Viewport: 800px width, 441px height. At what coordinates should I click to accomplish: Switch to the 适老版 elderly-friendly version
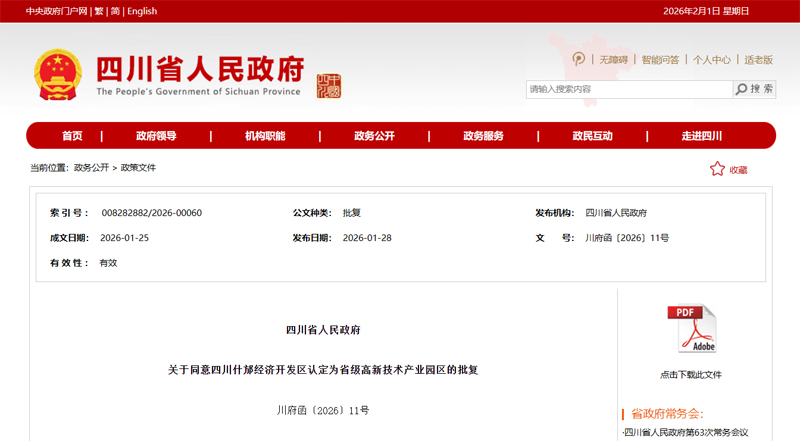(758, 60)
